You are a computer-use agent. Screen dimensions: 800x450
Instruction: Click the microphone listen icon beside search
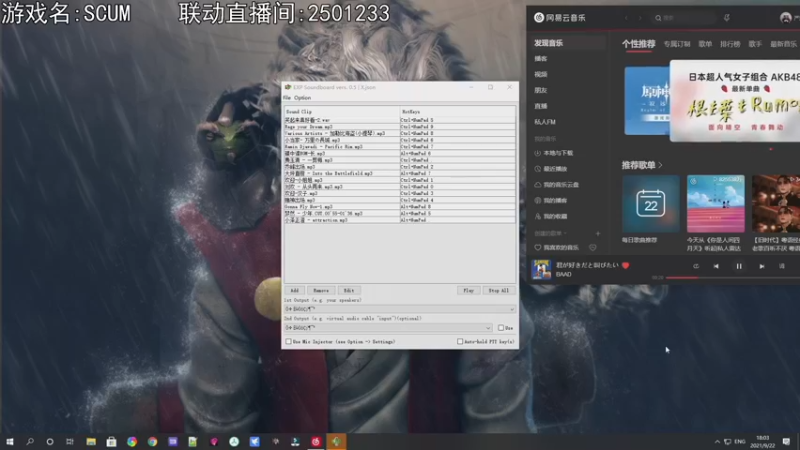coord(727,18)
